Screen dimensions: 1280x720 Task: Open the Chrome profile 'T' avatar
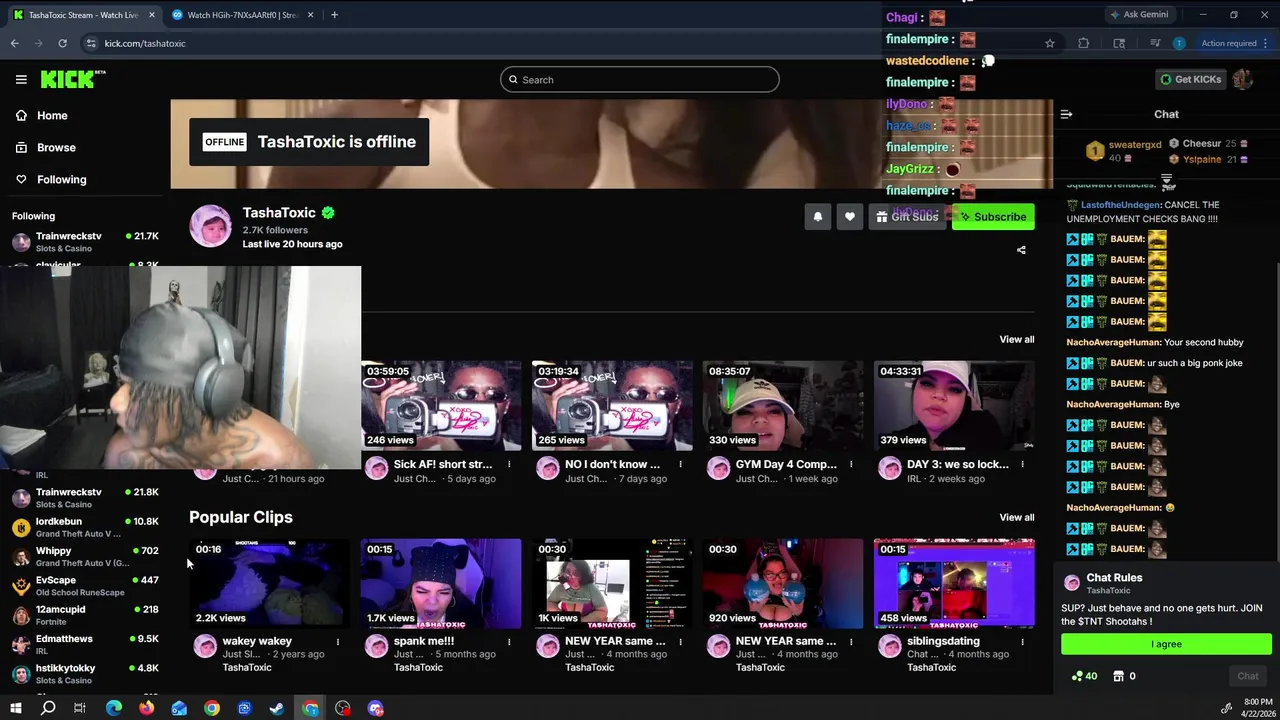point(1179,43)
